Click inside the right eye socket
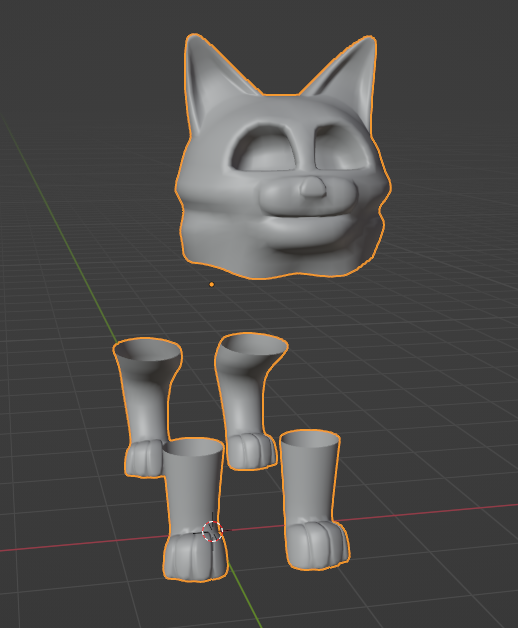 click(341, 149)
